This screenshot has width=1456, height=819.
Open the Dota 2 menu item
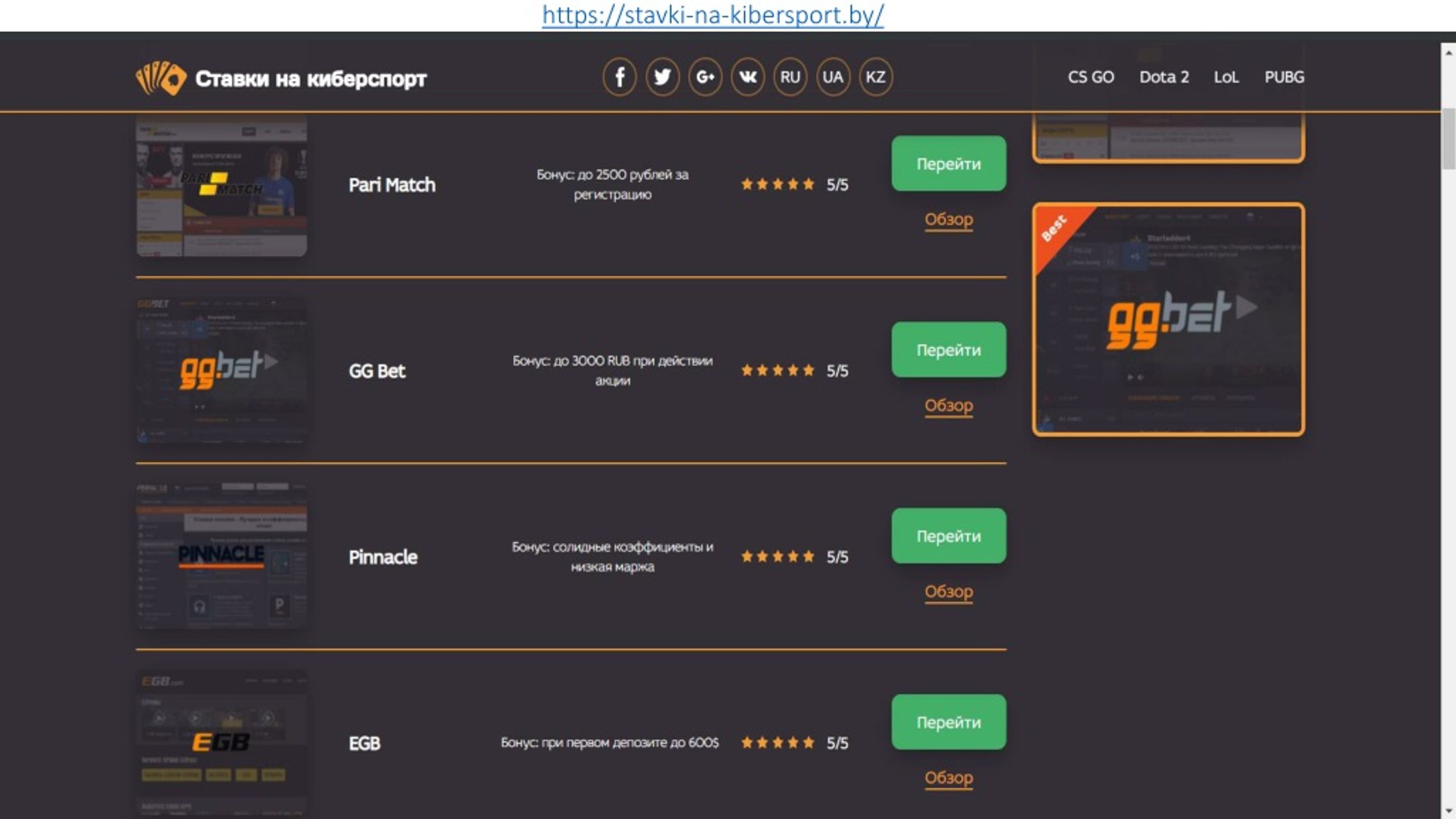coord(1164,77)
